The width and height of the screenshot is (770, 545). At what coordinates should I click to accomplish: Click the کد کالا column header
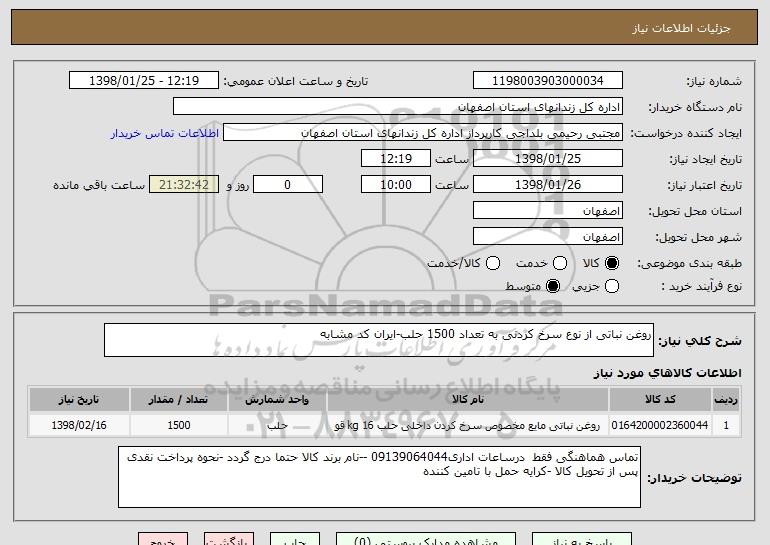pos(660,400)
